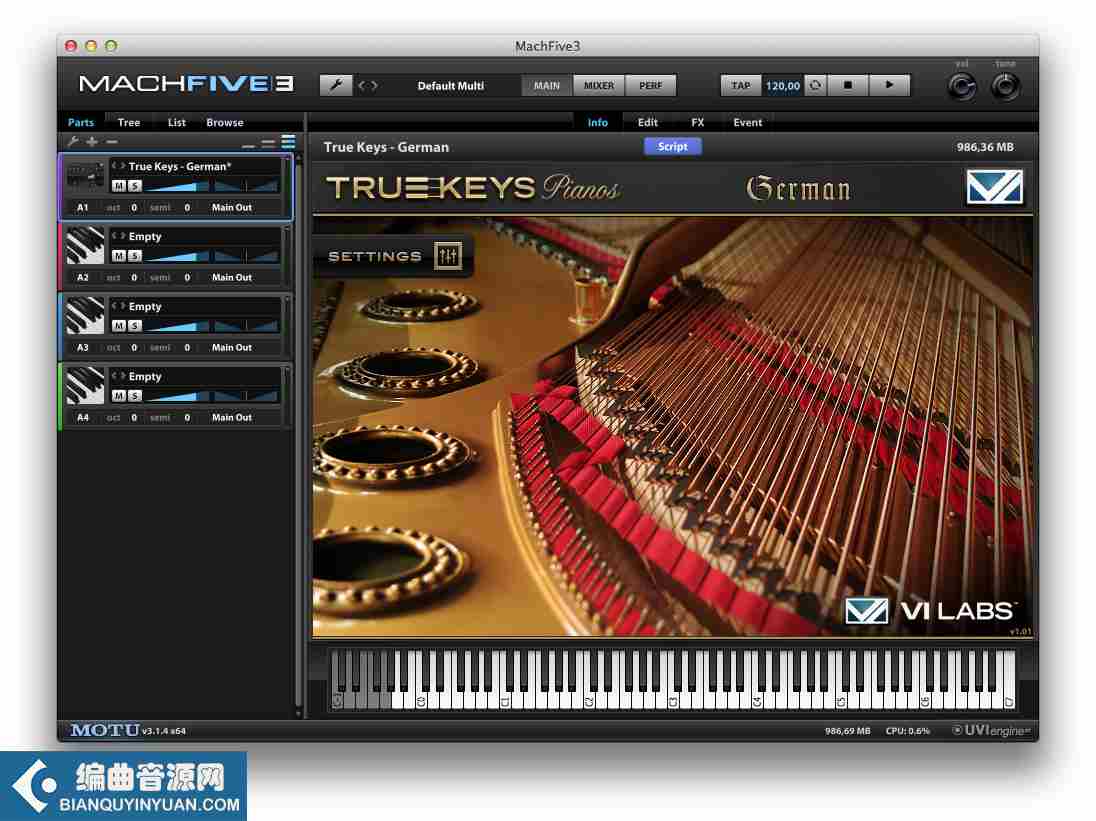Mute the A4 Empty part
Image resolution: width=1096 pixels, height=821 pixels.
119,395
